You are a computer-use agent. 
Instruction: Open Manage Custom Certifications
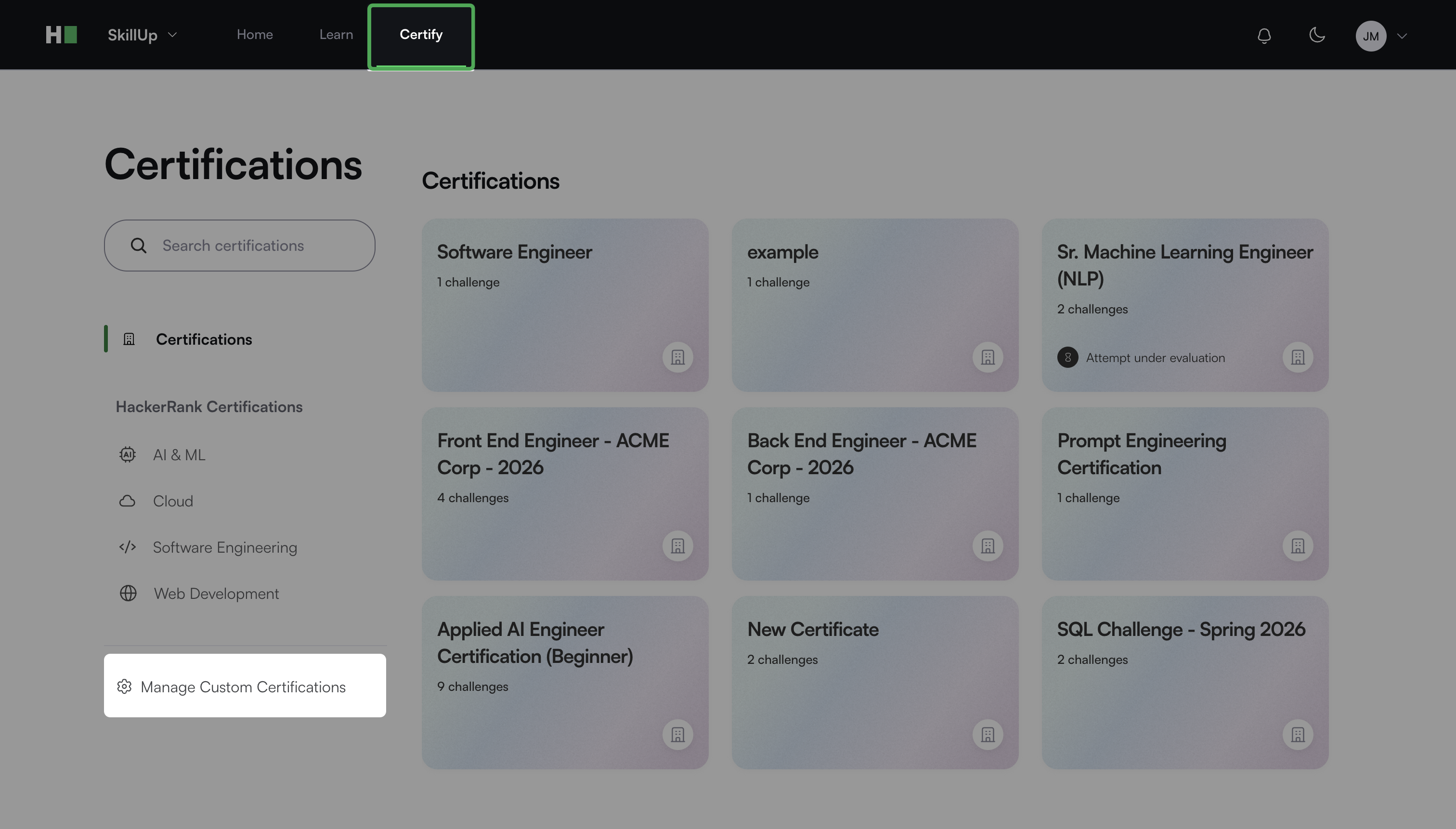tap(244, 686)
